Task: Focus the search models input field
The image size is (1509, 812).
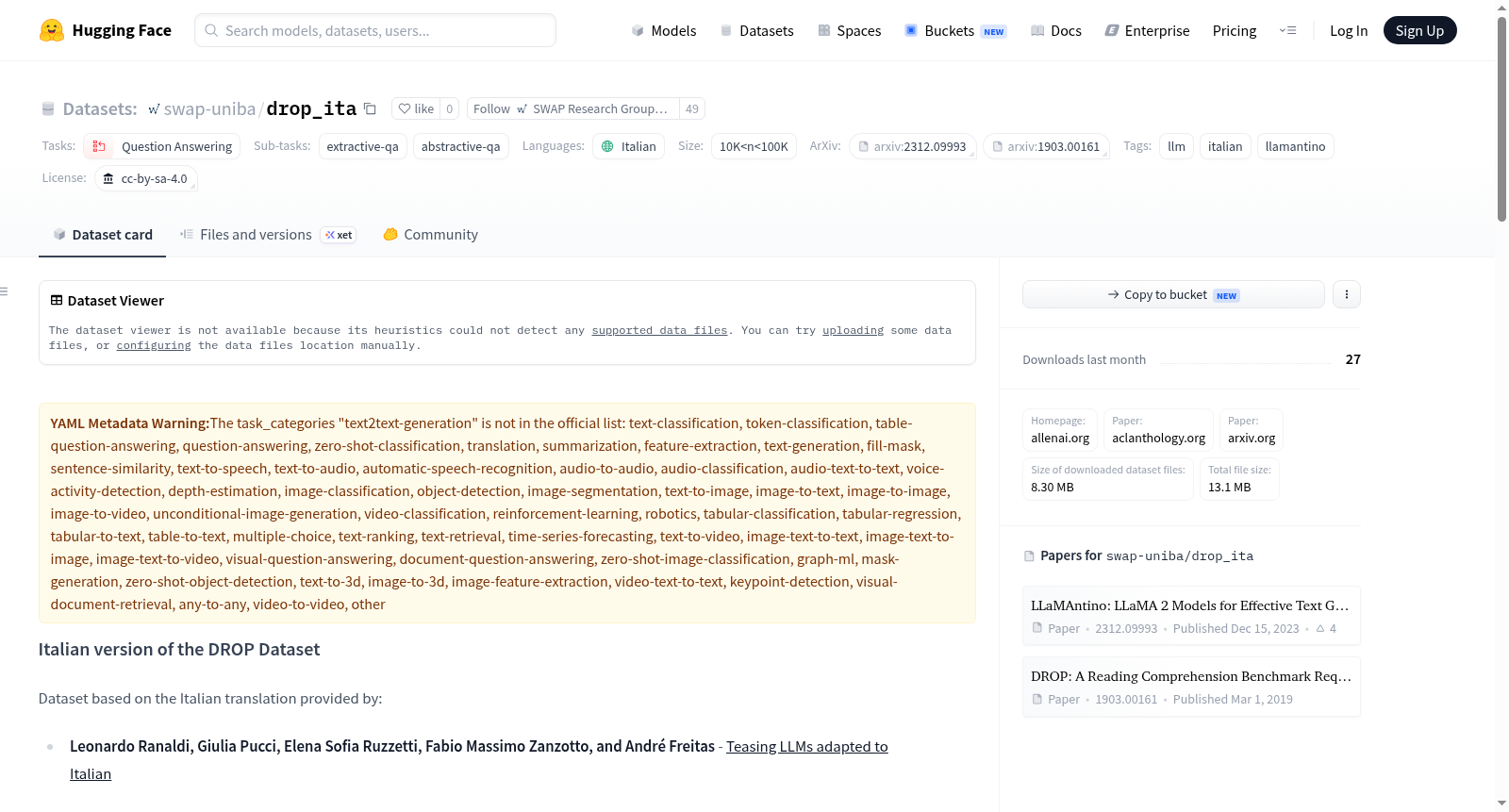Action: (x=375, y=30)
